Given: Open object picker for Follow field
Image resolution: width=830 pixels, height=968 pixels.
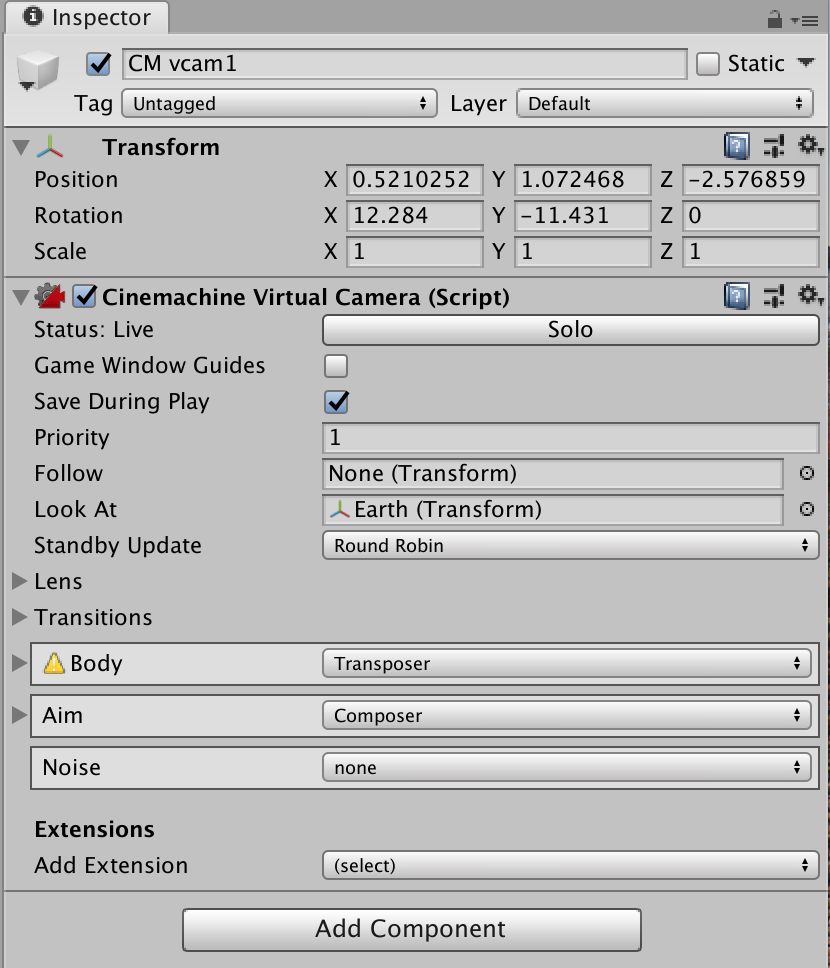Looking at the screenshot, I should point(807,473).
